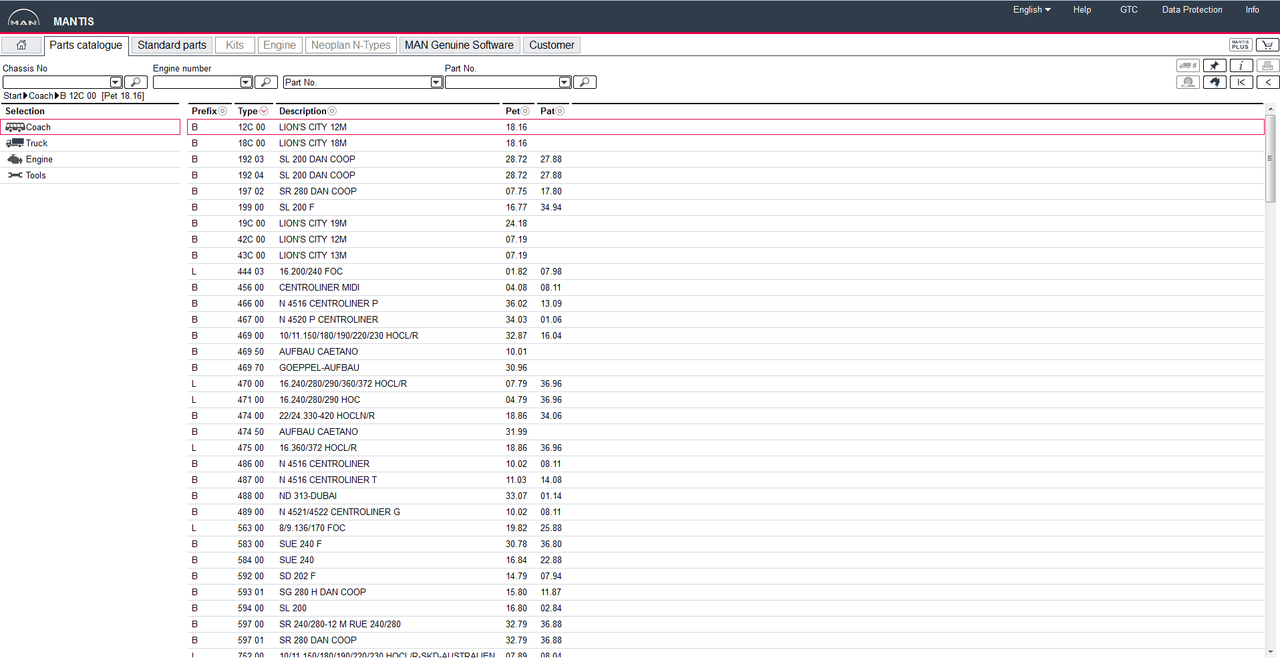
Task: Select row GOEPPEL-AUFBAU
Action: point(726,367)
